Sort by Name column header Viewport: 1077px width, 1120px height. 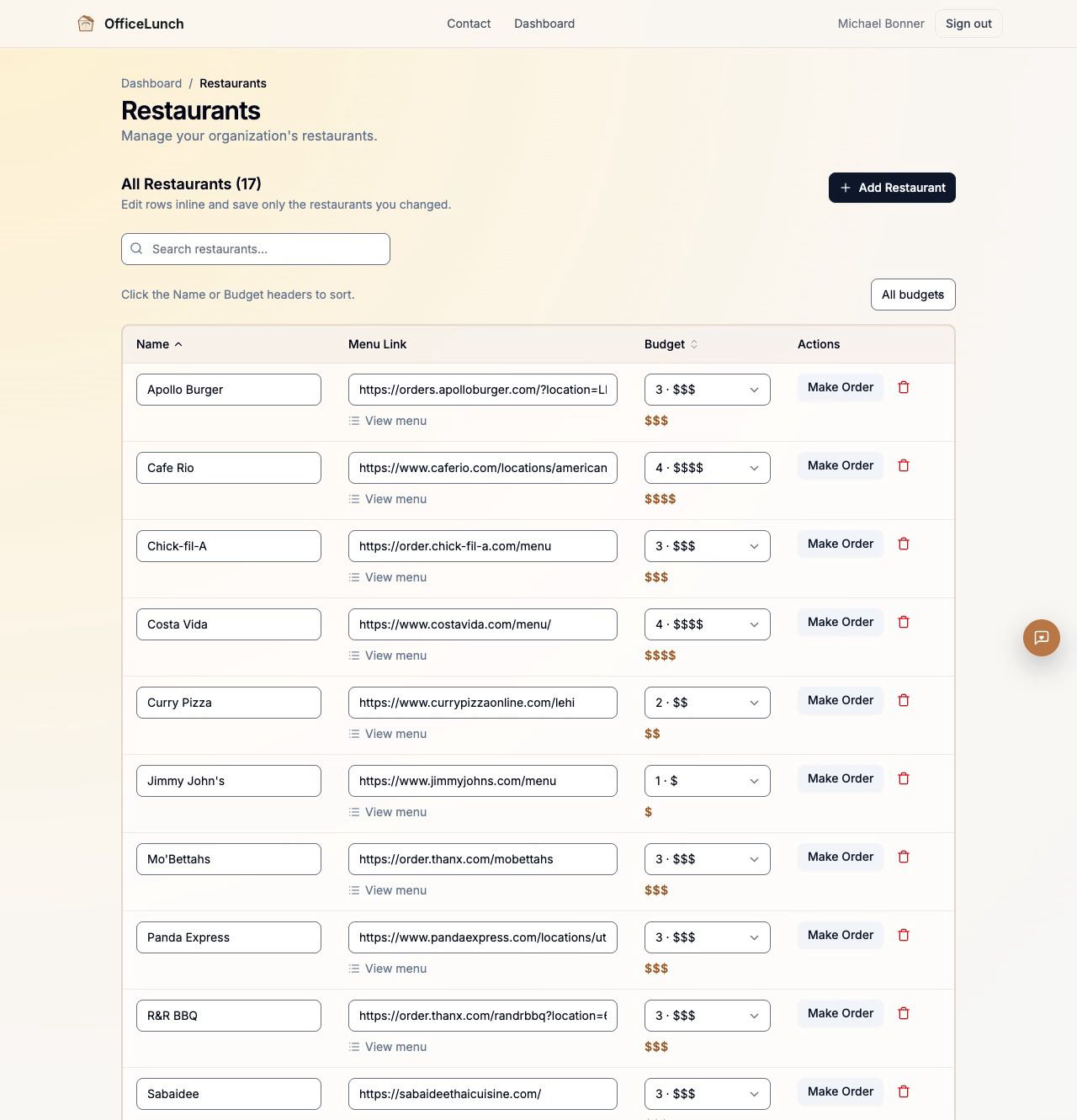[159, 344]
